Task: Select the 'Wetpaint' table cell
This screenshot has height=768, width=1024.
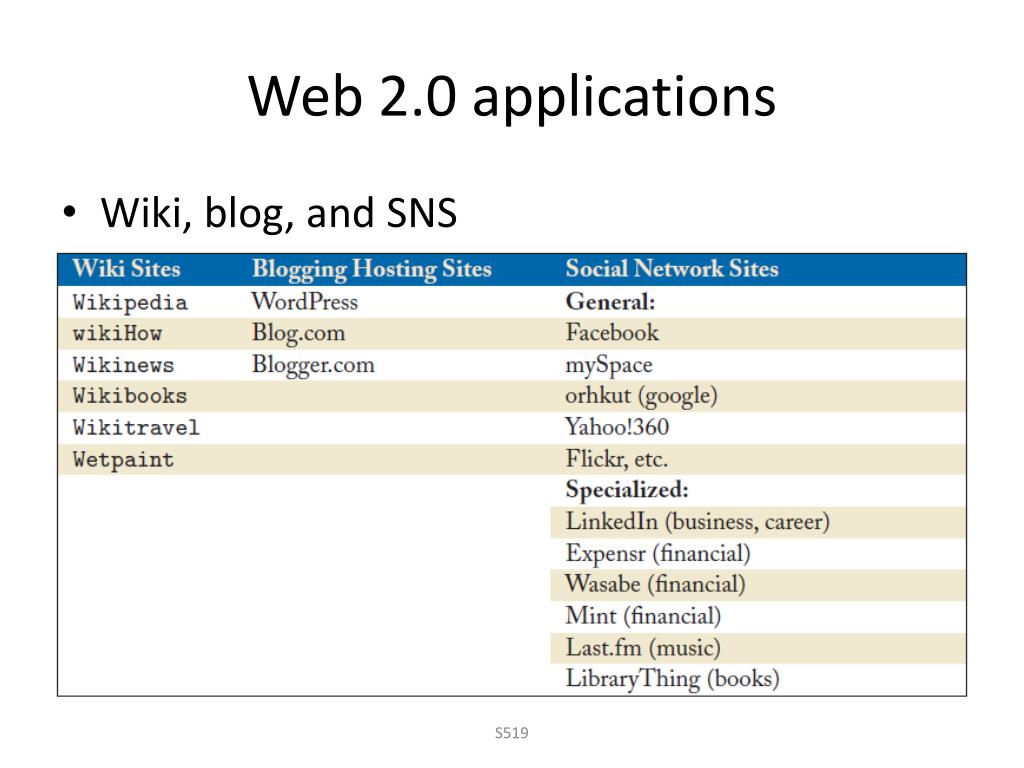Action: (x=123, y=460)
